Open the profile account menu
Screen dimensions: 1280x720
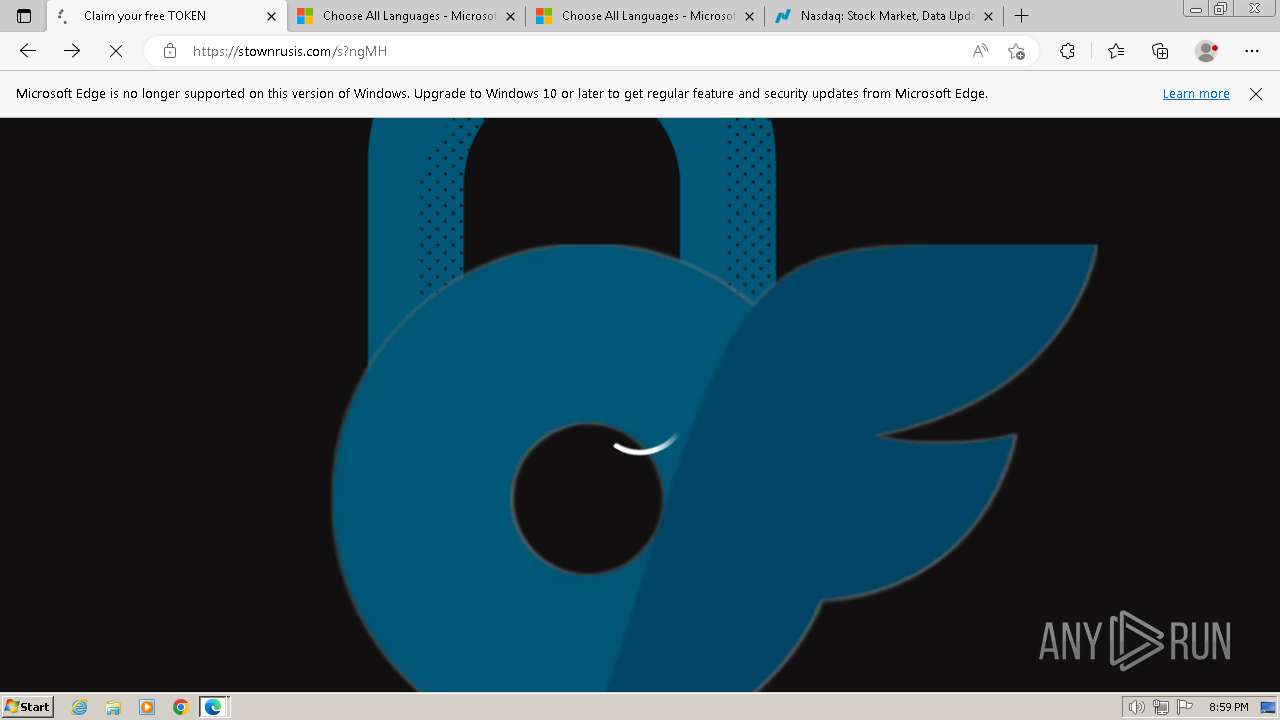point(1207,51)
